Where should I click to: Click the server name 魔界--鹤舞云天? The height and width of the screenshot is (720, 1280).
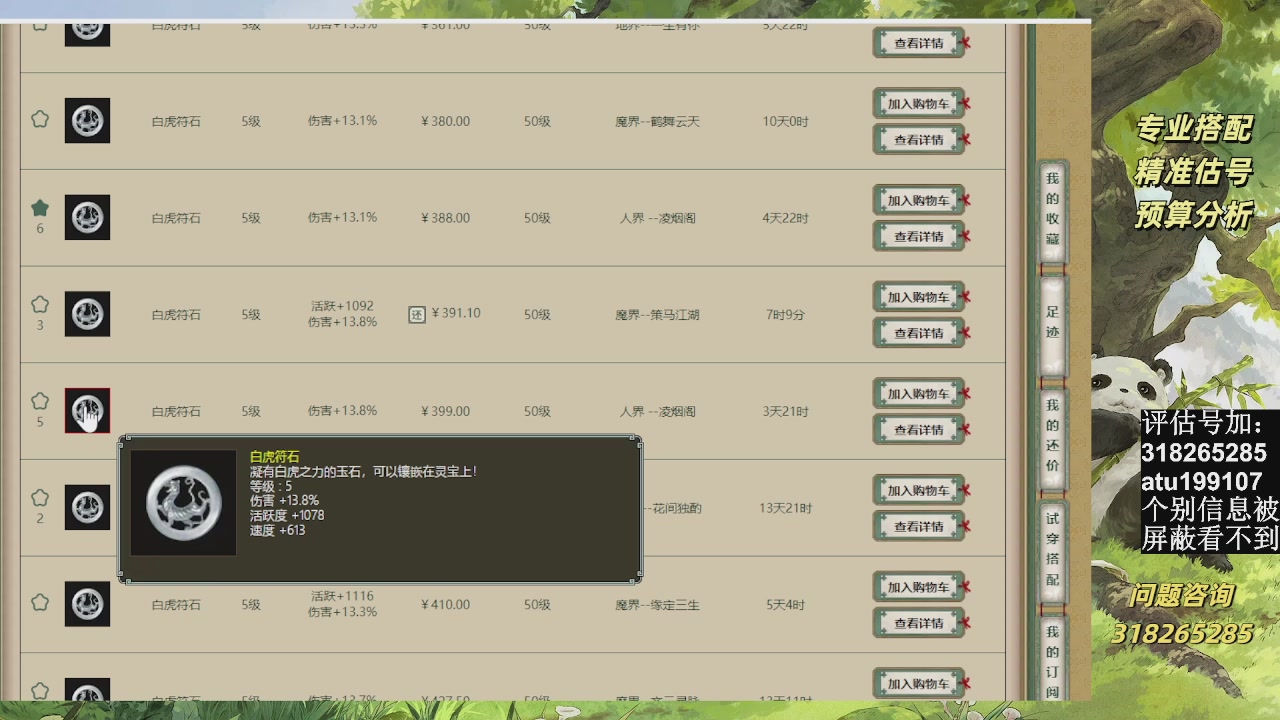[657, 122]
